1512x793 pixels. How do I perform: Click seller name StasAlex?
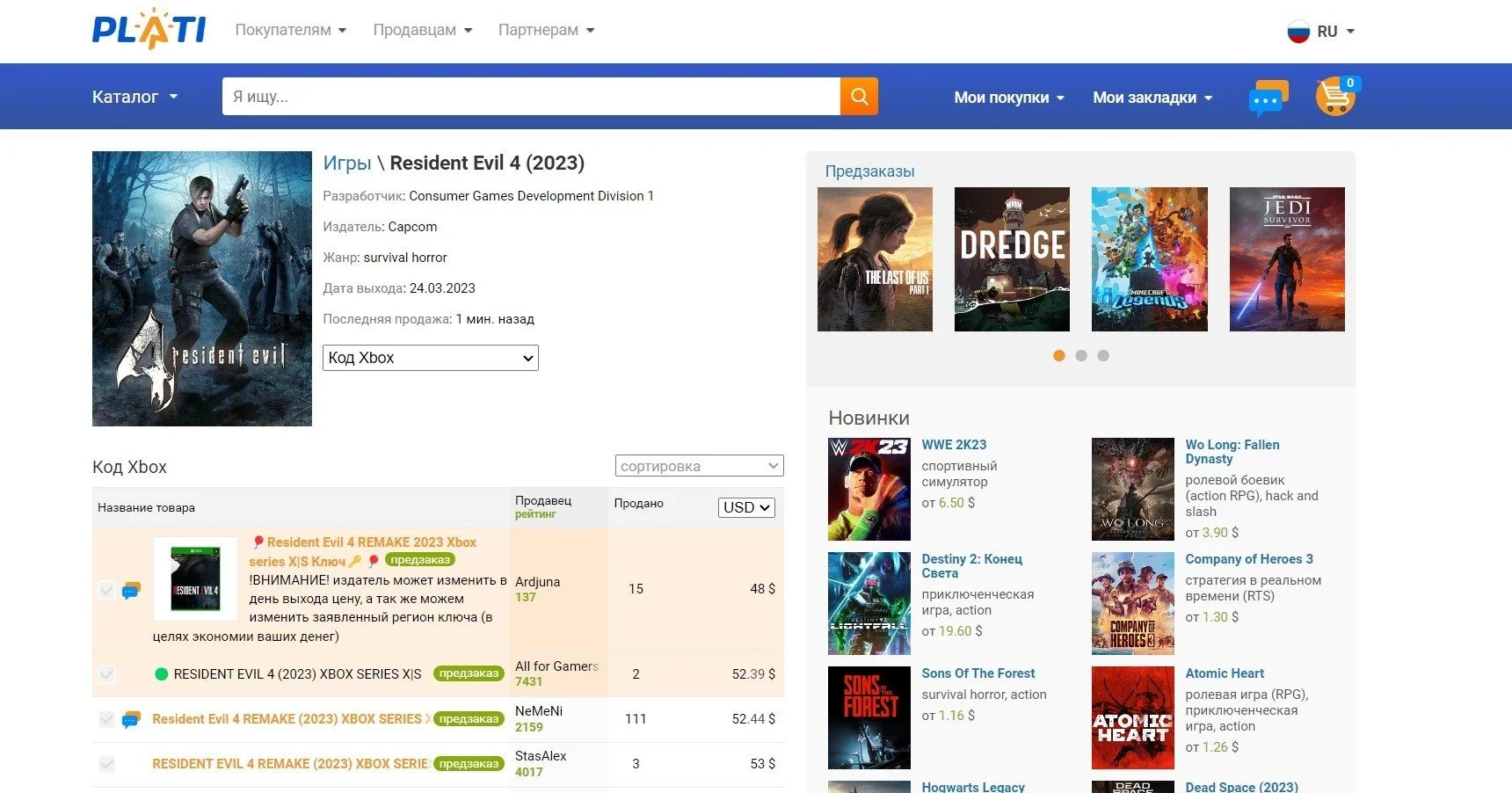[541, 756]
